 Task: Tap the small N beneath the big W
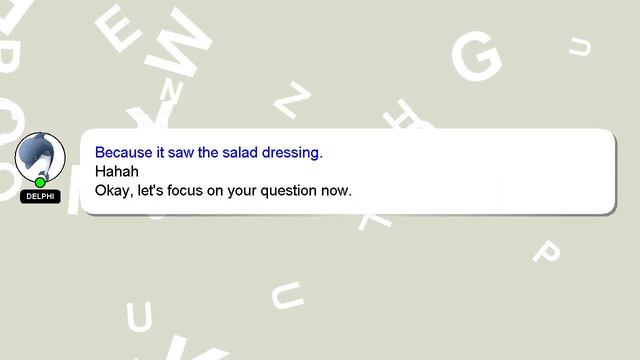(171, 92)
